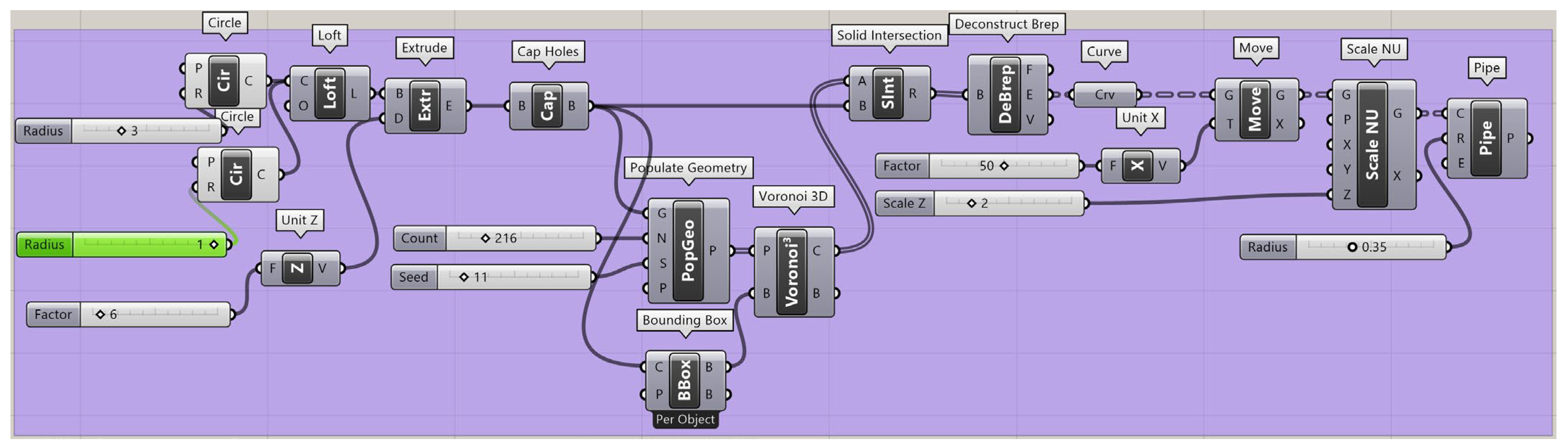The height and width of the screenshot is (447, 1568).
Task: Click the Factor 50 slider
Action: pos(977,166)
